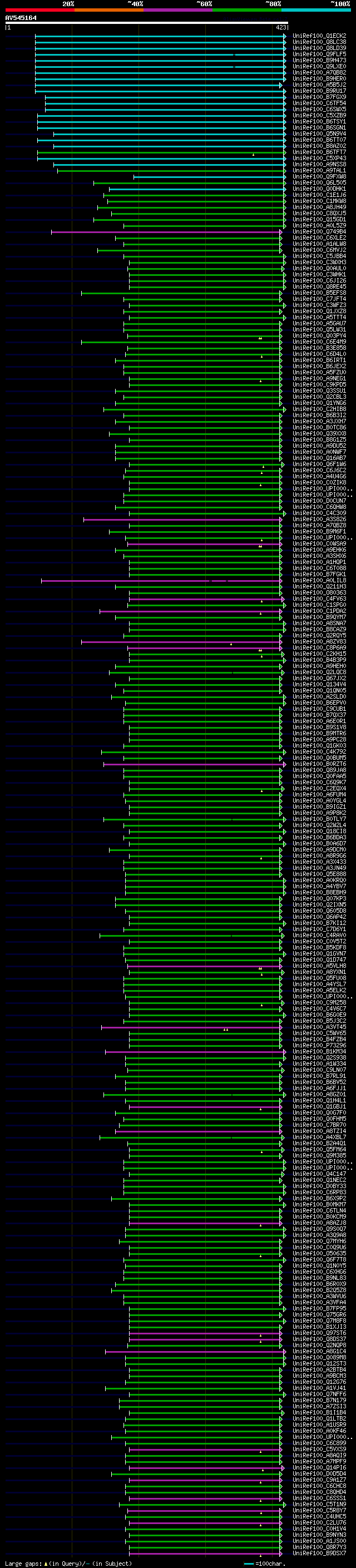Select the label UniRef100_Q14PI6

[319, 1467]
